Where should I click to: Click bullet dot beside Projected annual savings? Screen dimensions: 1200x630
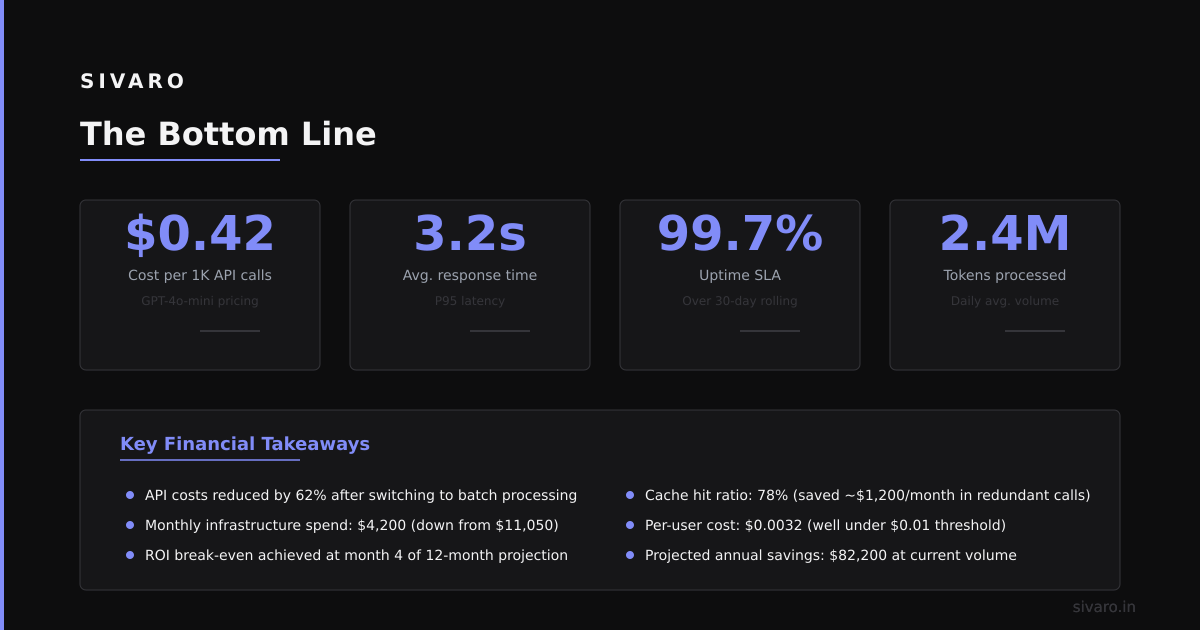[x=630, y=555]
